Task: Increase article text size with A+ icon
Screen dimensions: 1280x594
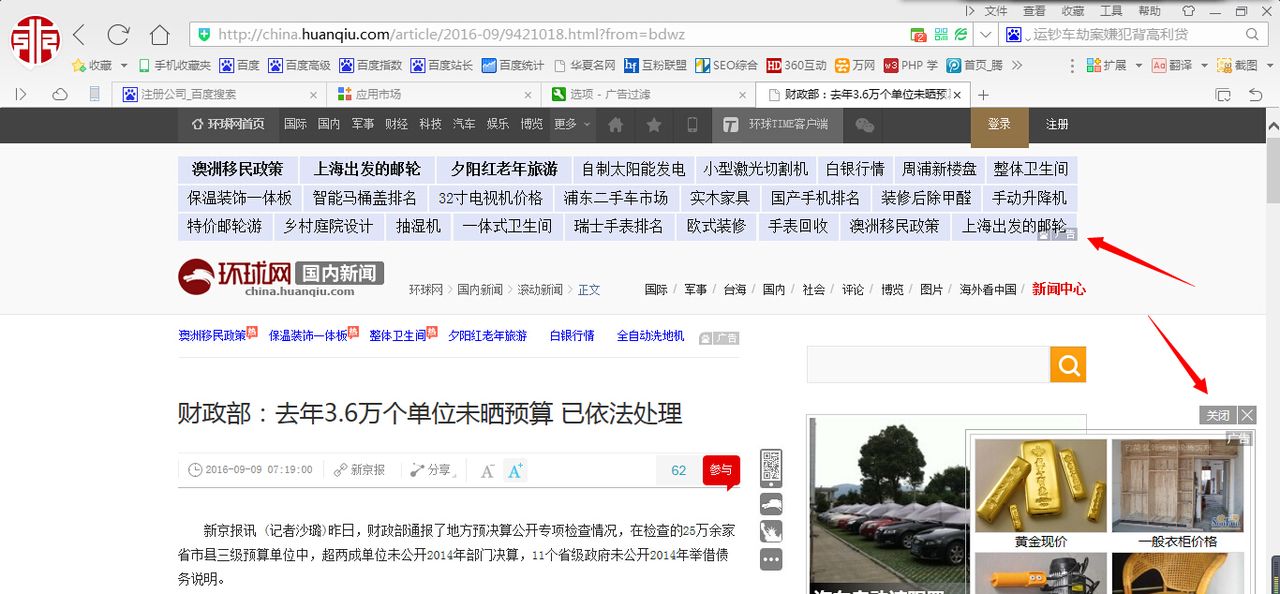Action: tap(513, 470)
